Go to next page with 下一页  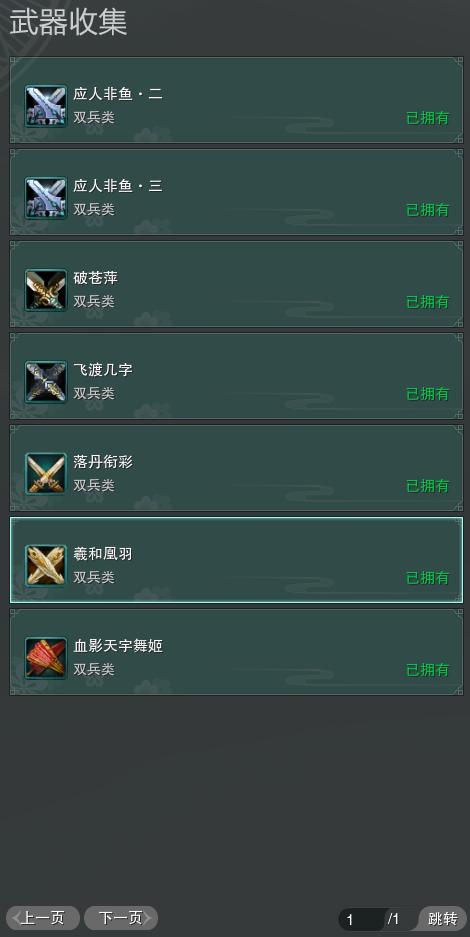pos(121,918)
